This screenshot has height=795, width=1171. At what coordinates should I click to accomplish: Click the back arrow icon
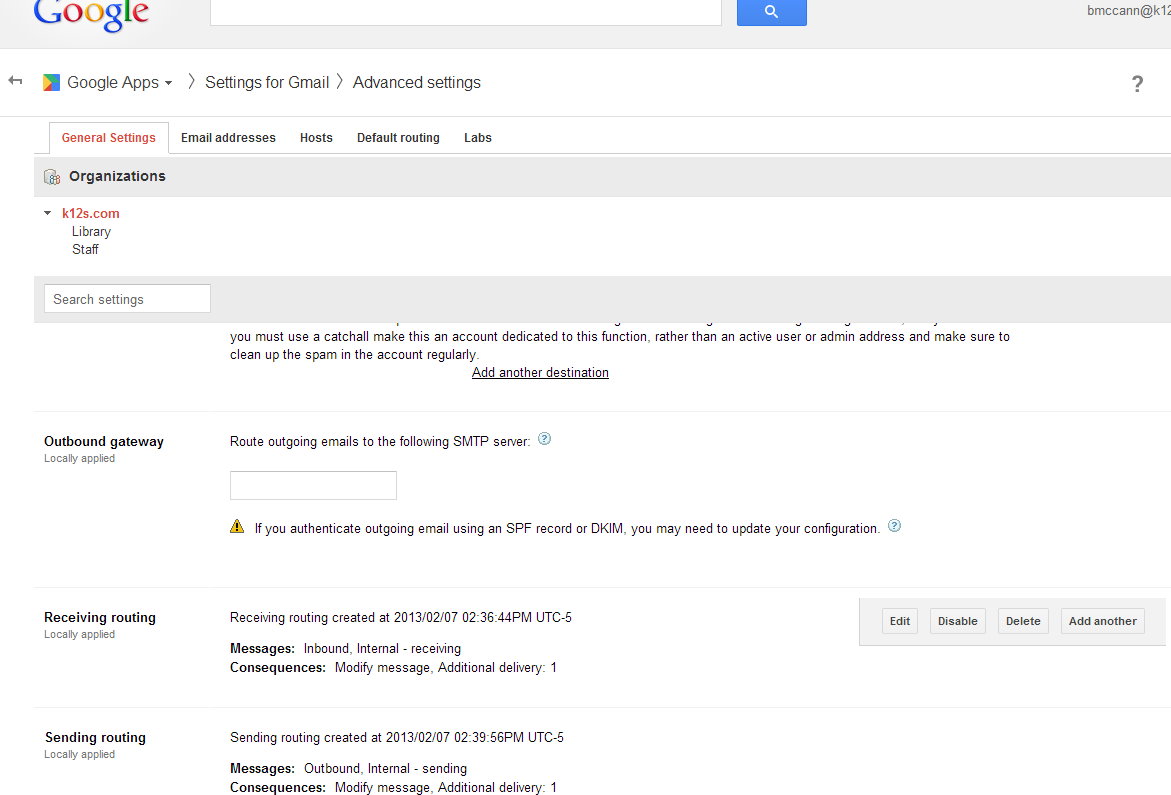point(15,81)
